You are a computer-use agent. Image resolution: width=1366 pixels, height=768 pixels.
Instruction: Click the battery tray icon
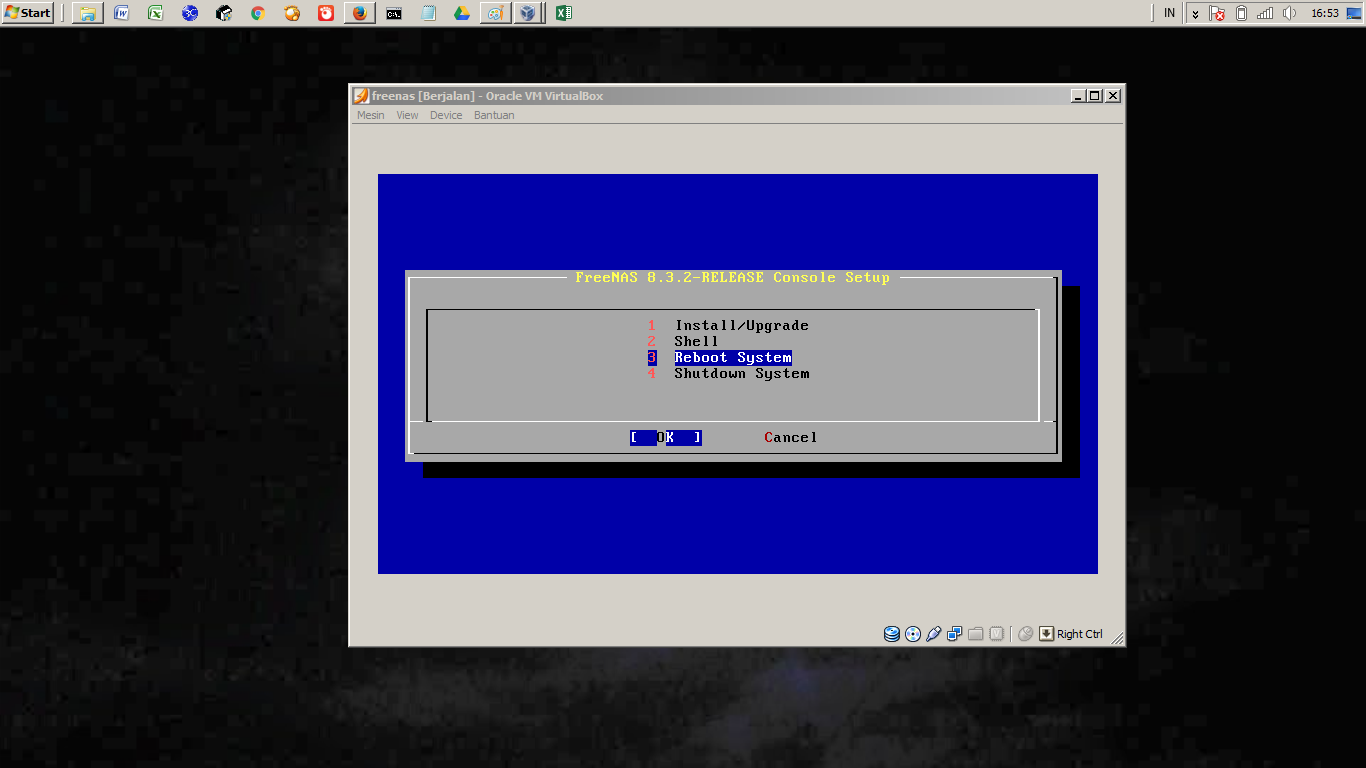click(1242, 13)
